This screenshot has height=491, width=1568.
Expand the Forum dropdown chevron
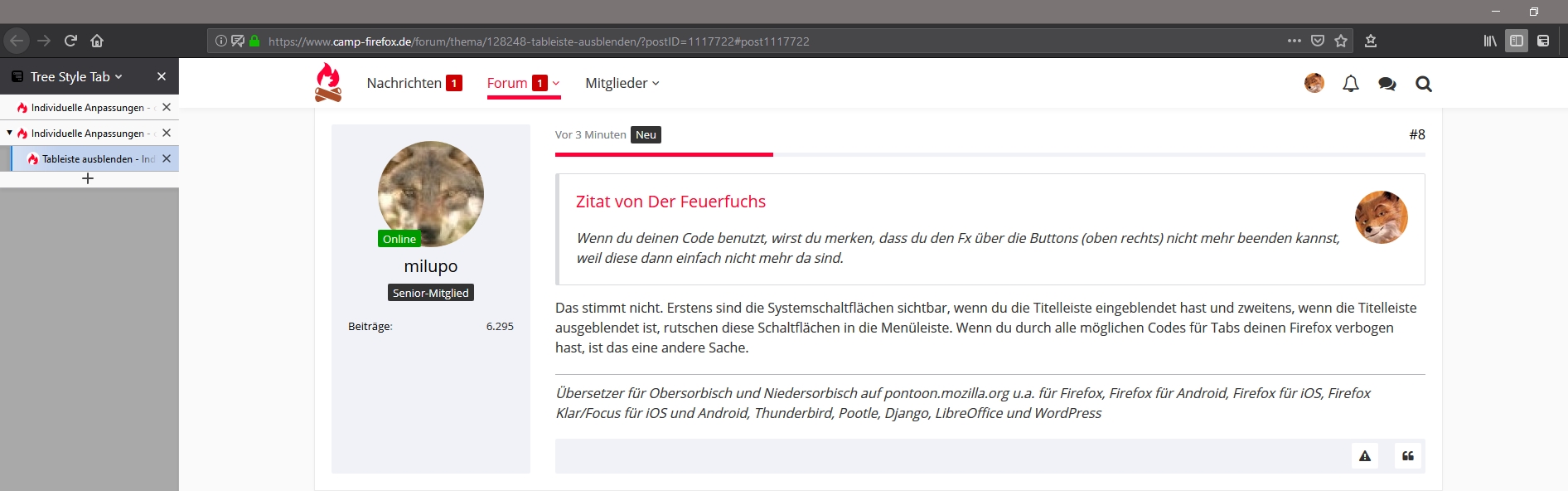[556, 83]
